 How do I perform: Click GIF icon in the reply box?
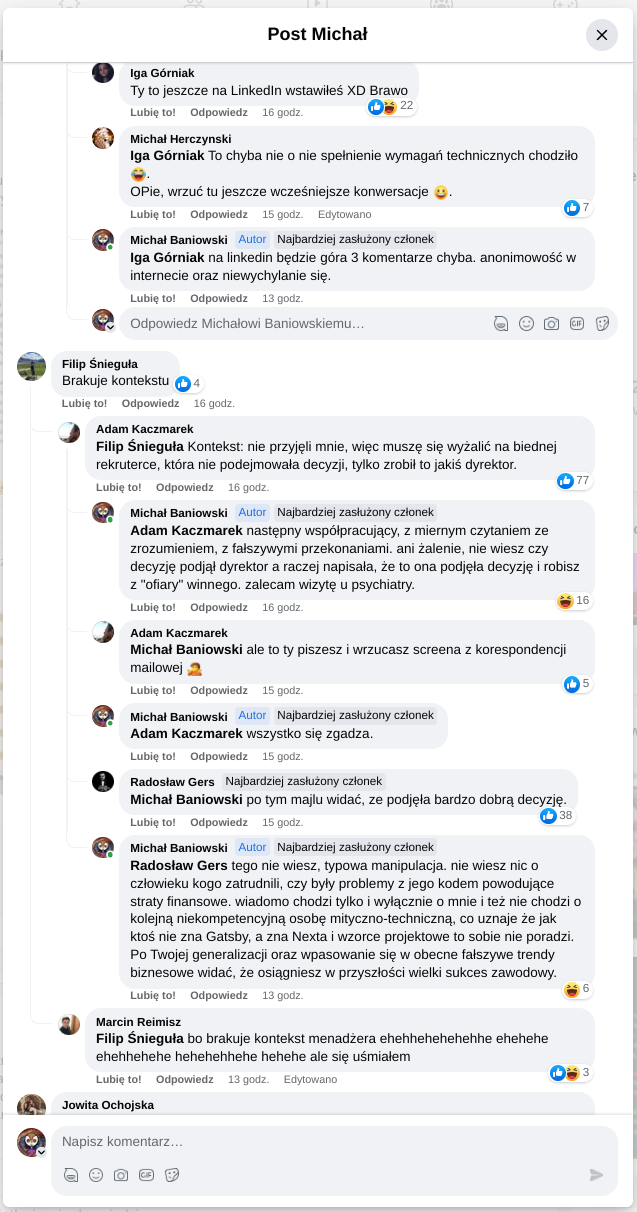[x=577, y=323]
